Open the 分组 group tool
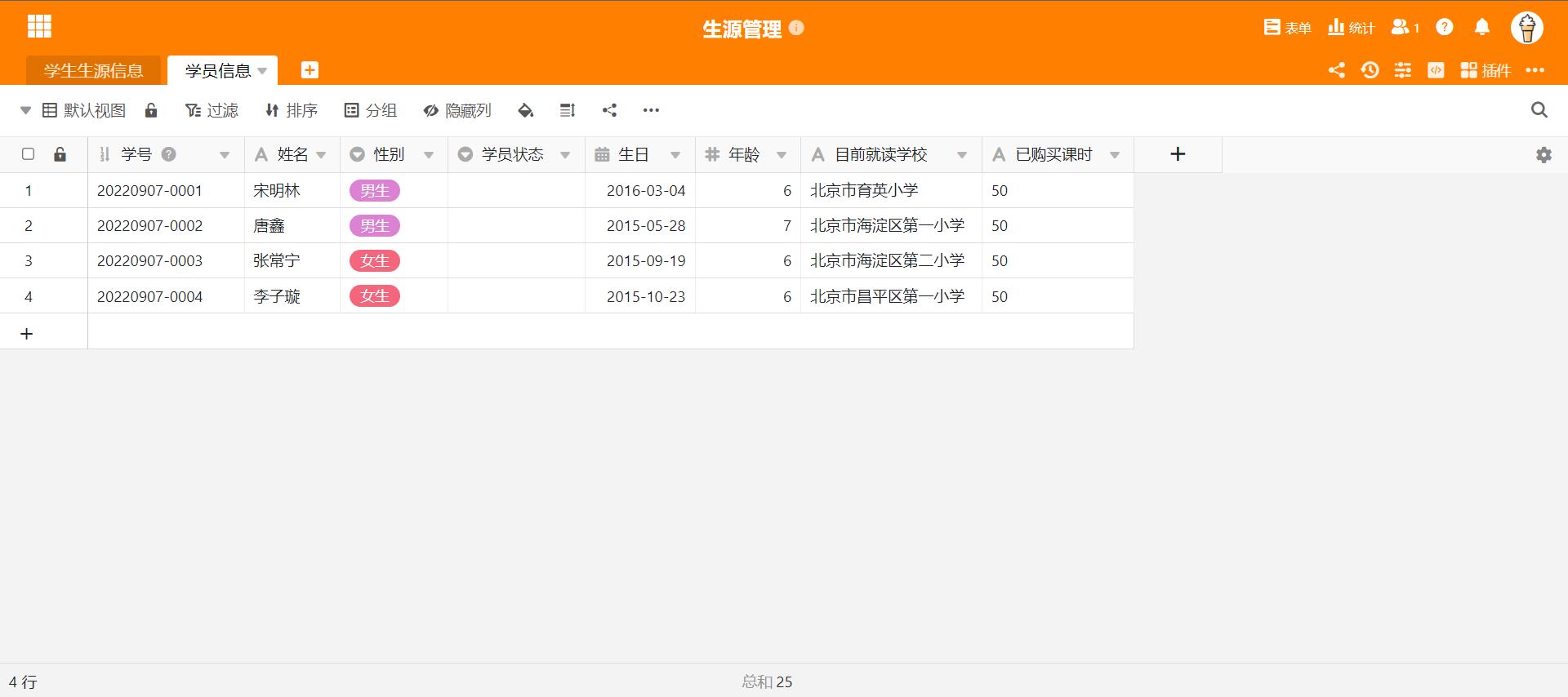The height and width of the screenshot is (697, 1568). click(x=371, y=110)
